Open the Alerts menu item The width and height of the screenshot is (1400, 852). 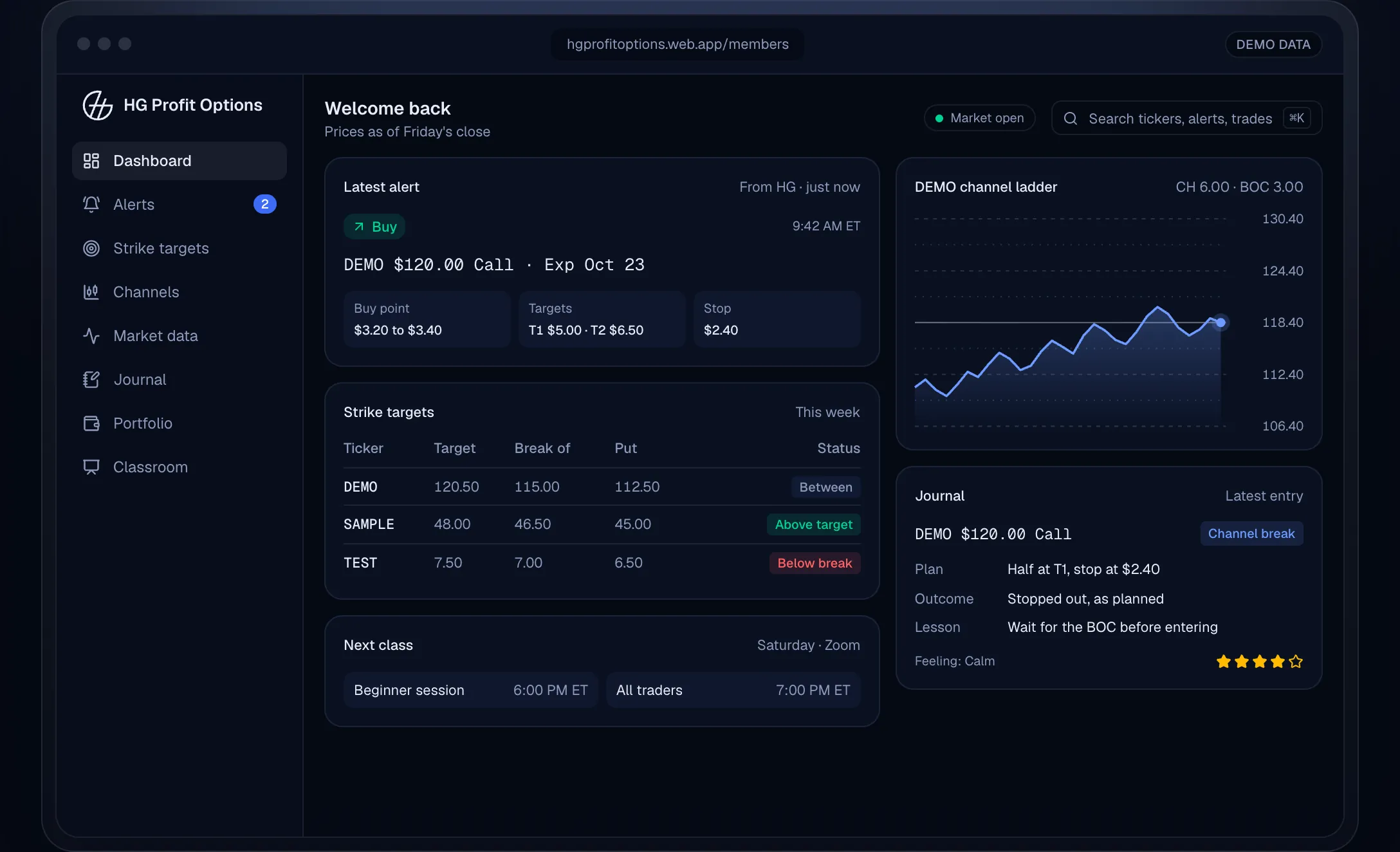[180, 205]
